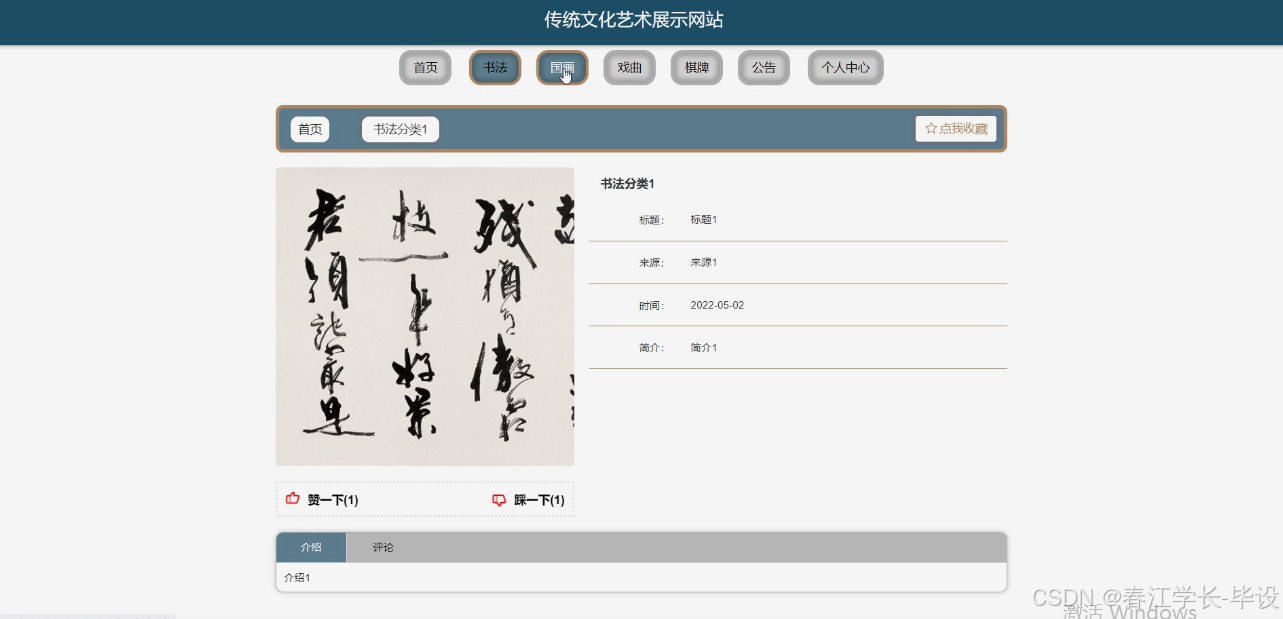This screenshot has width=1283, height=619.
Task: Click the thumbs-down dislike icon
Action: [x=499, y=500]
